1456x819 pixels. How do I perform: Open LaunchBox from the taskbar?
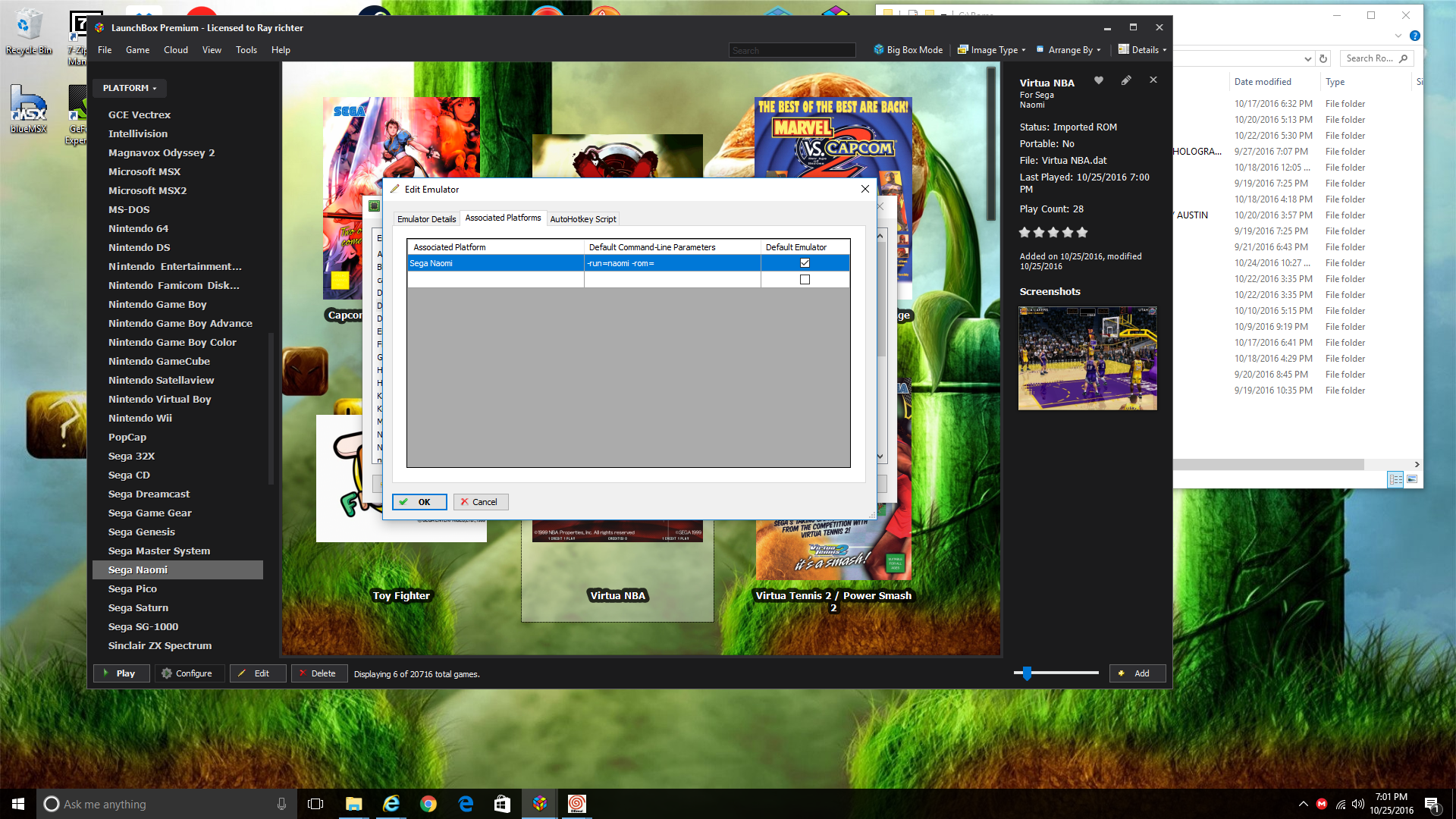(539, 804)
